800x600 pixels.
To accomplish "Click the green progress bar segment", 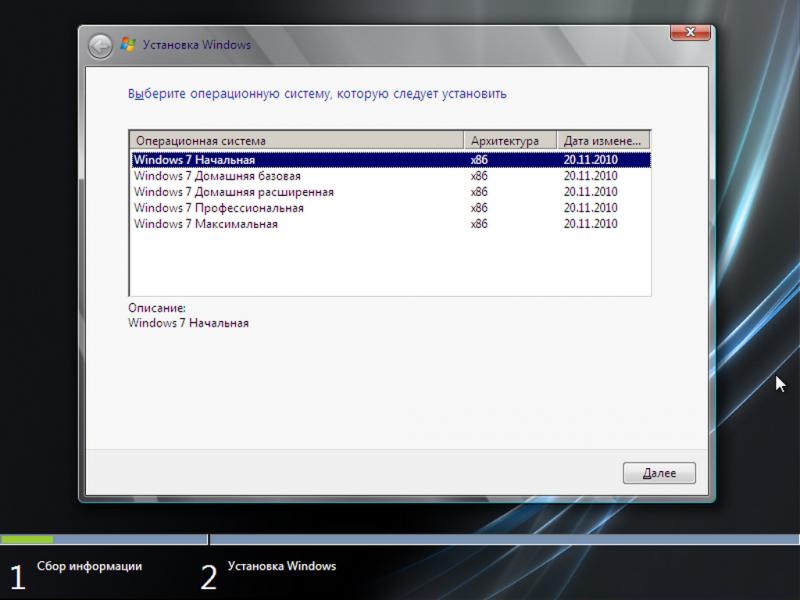I will (x=27, y=539).
